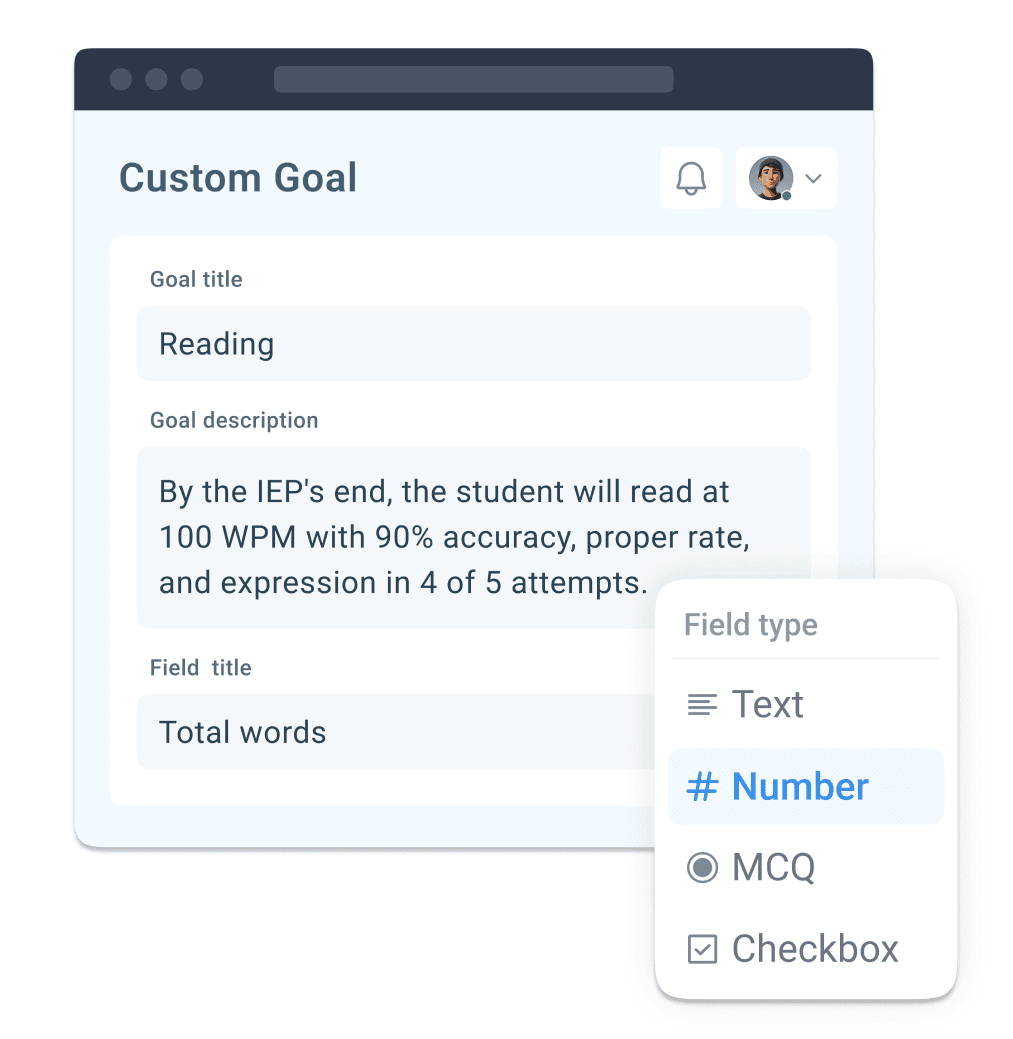The image size is (1013, 1039).
Task: Choose MCQ from the field type list
Action: pyautogui.click(x=806, y=867)
